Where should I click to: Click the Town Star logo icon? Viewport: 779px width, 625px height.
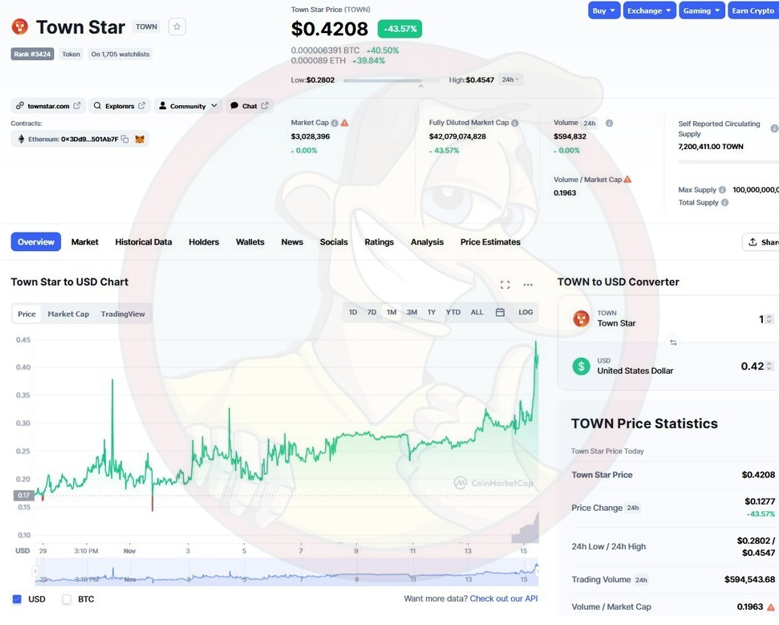(20, 27)
